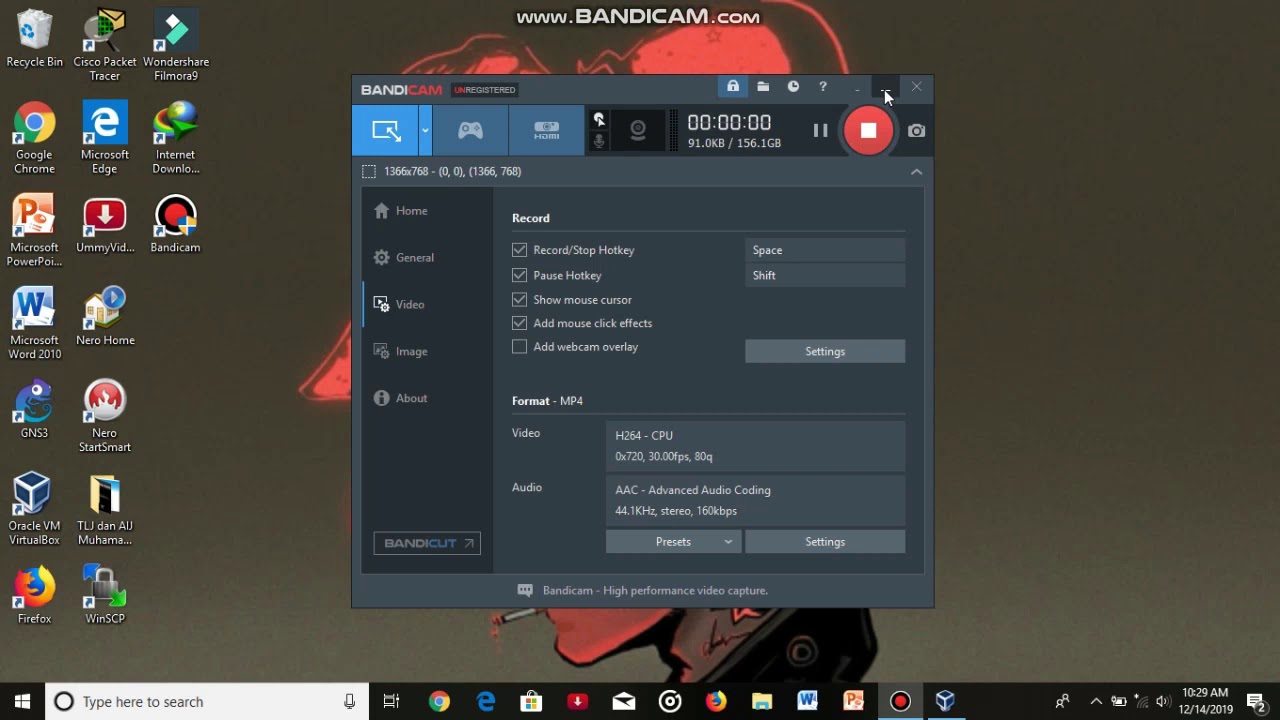Open the scheduled recording clock icon
The height and width of the screenshot is (720, 1280).
point(793,87)
